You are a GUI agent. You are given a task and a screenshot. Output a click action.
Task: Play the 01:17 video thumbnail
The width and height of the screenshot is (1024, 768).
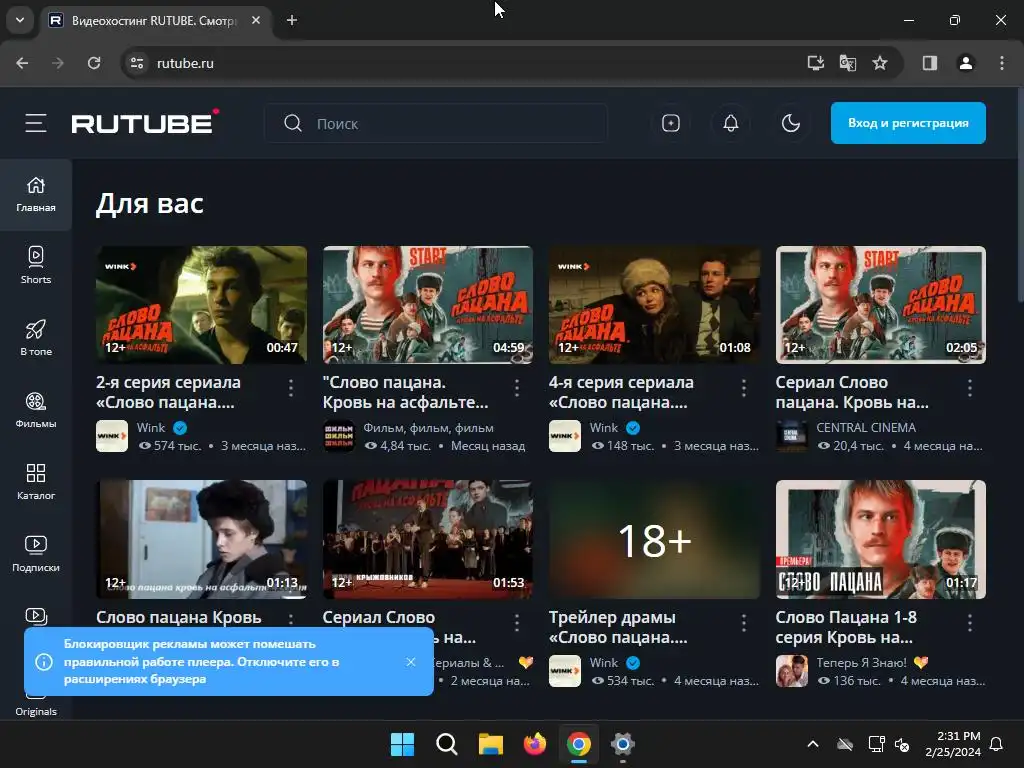coord(880,539)
